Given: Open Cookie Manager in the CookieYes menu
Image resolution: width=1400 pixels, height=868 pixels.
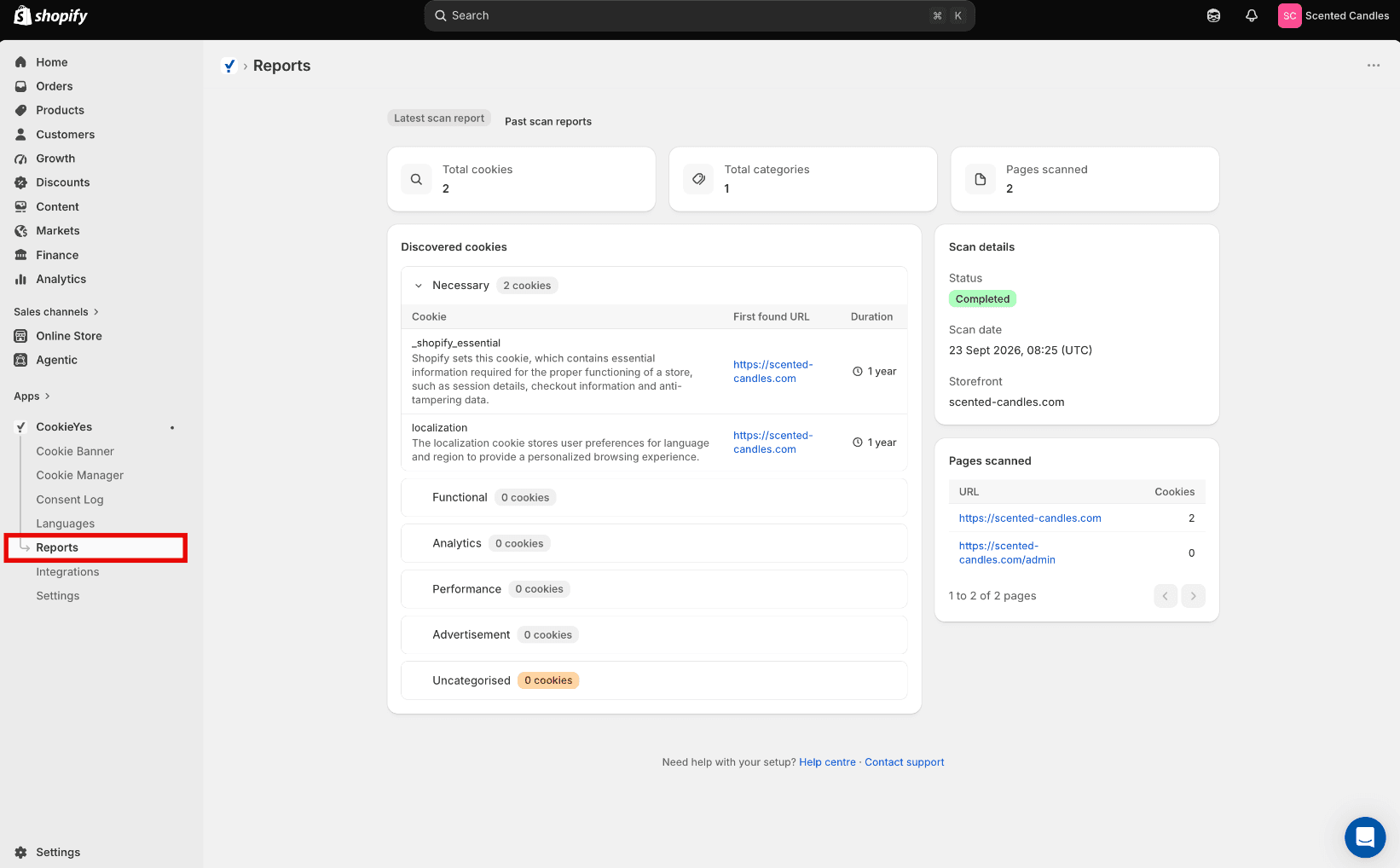Looking at the screenshot, I should point(80,475).
